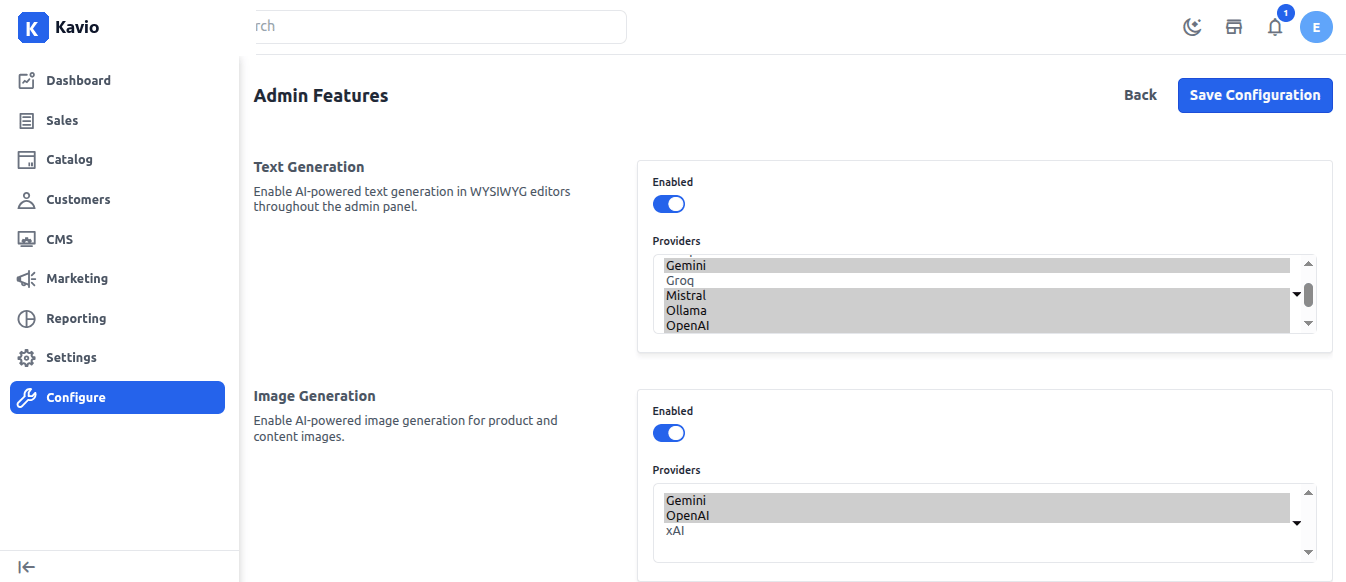
Task: Select Ollama in Text Generation providers
Action: click(x=977, y=311)
